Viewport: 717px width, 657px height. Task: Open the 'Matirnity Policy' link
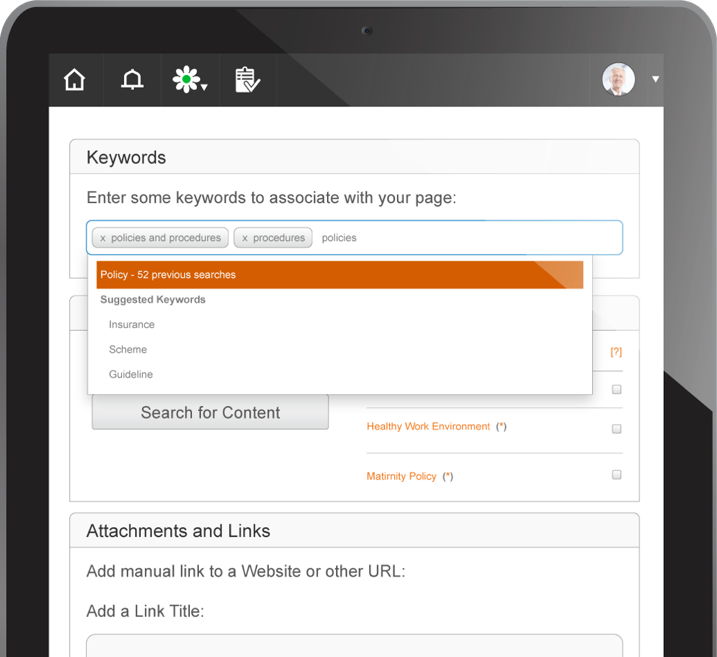(401, 476)
